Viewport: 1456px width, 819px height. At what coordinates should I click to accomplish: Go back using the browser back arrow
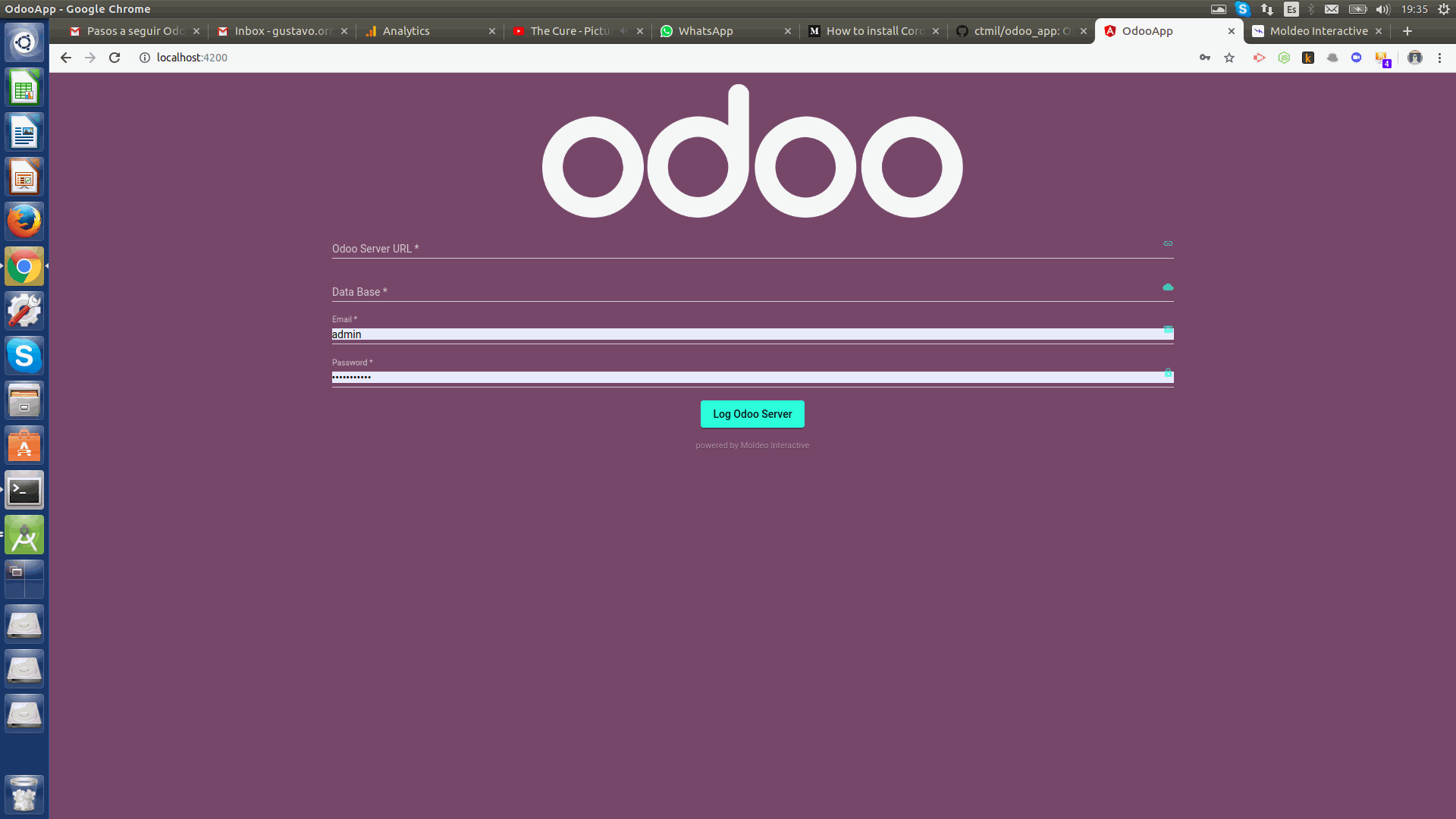tap(66, 58)
